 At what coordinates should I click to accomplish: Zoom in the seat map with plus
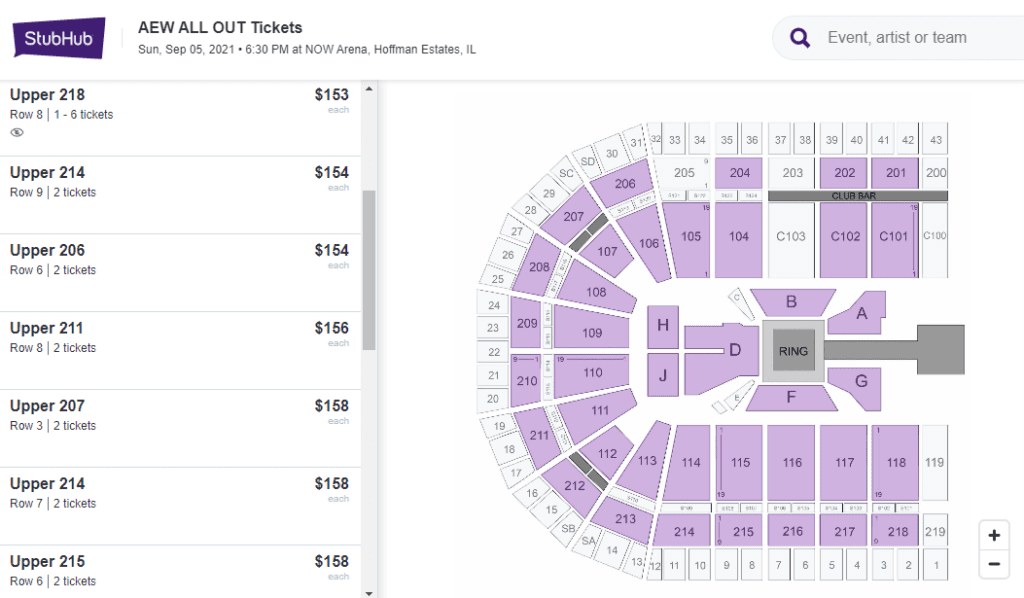994,535
